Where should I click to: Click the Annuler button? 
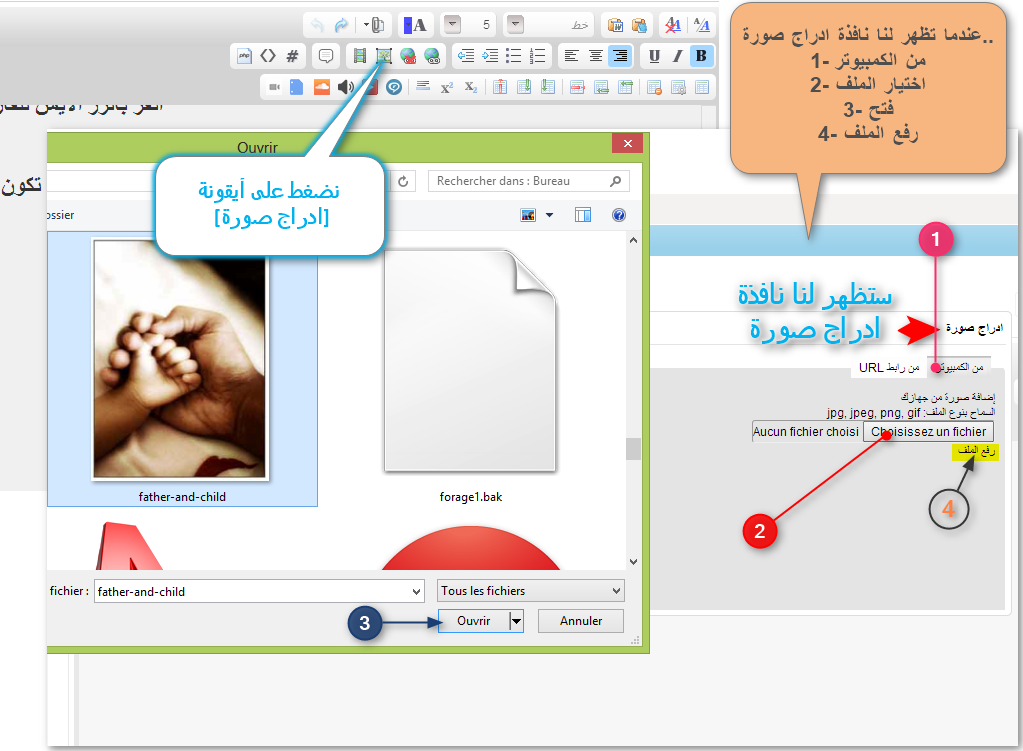(581, 621)
